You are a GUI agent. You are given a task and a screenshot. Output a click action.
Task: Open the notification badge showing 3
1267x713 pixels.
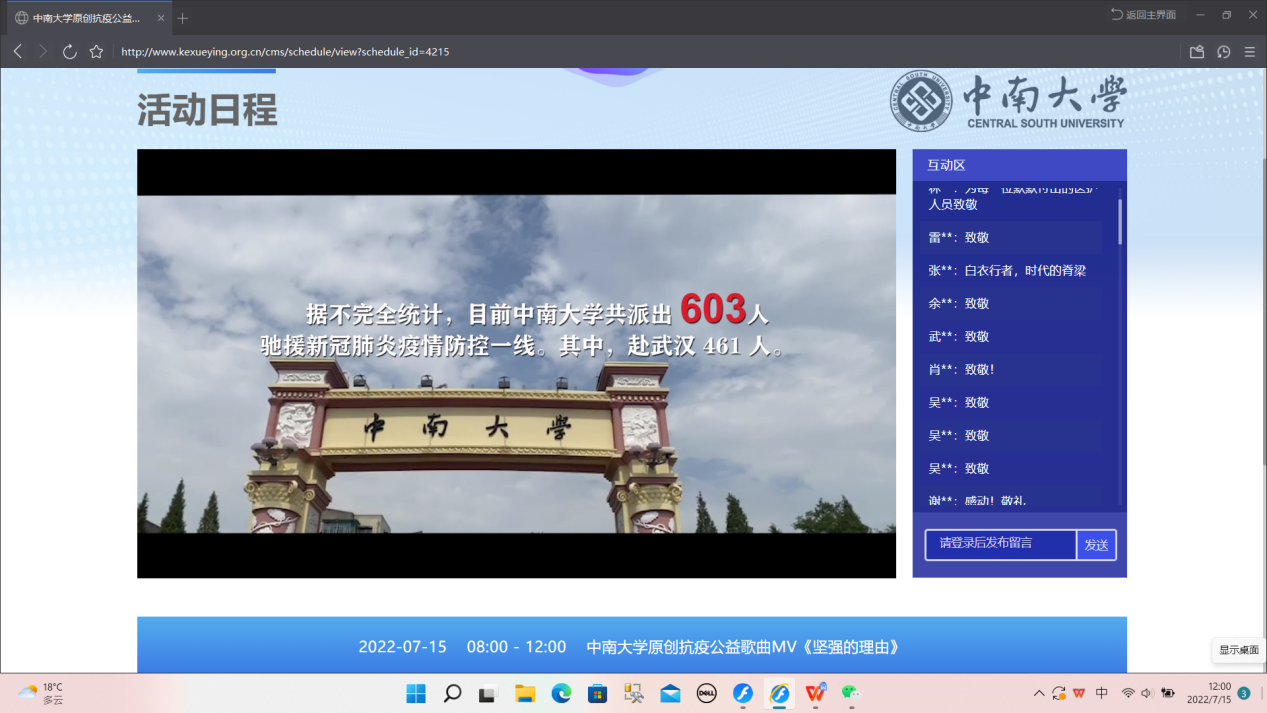[1244, 693]
